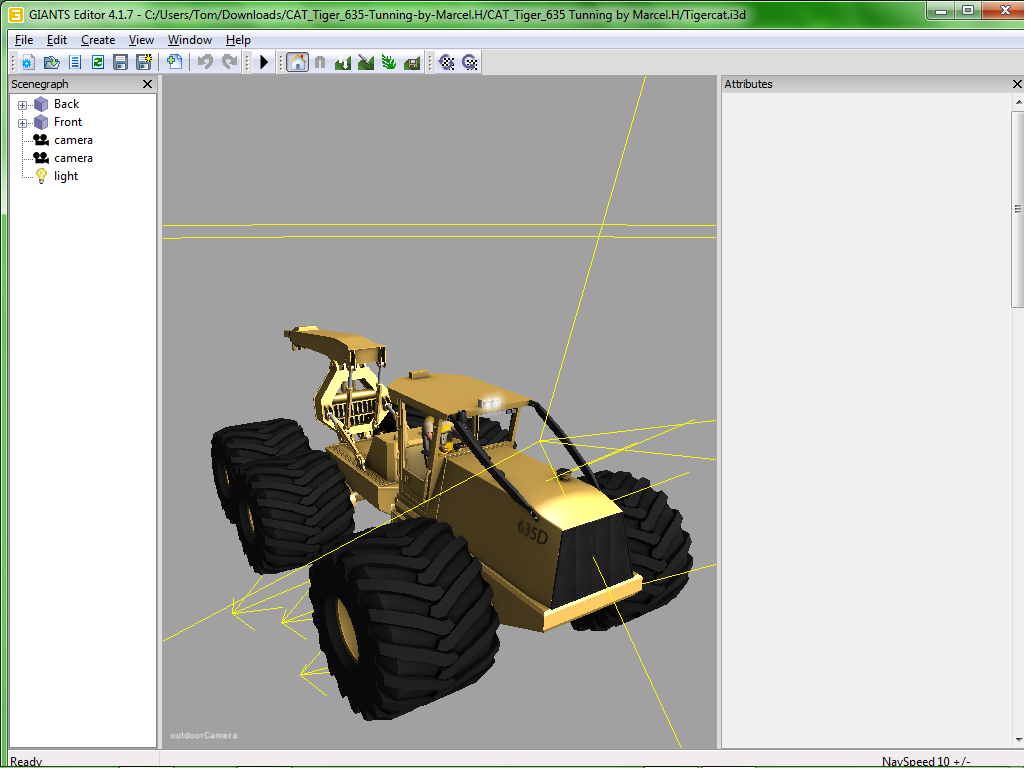Select the foliage paint grass icon
Screen dimensions: 1033x770
389,63
